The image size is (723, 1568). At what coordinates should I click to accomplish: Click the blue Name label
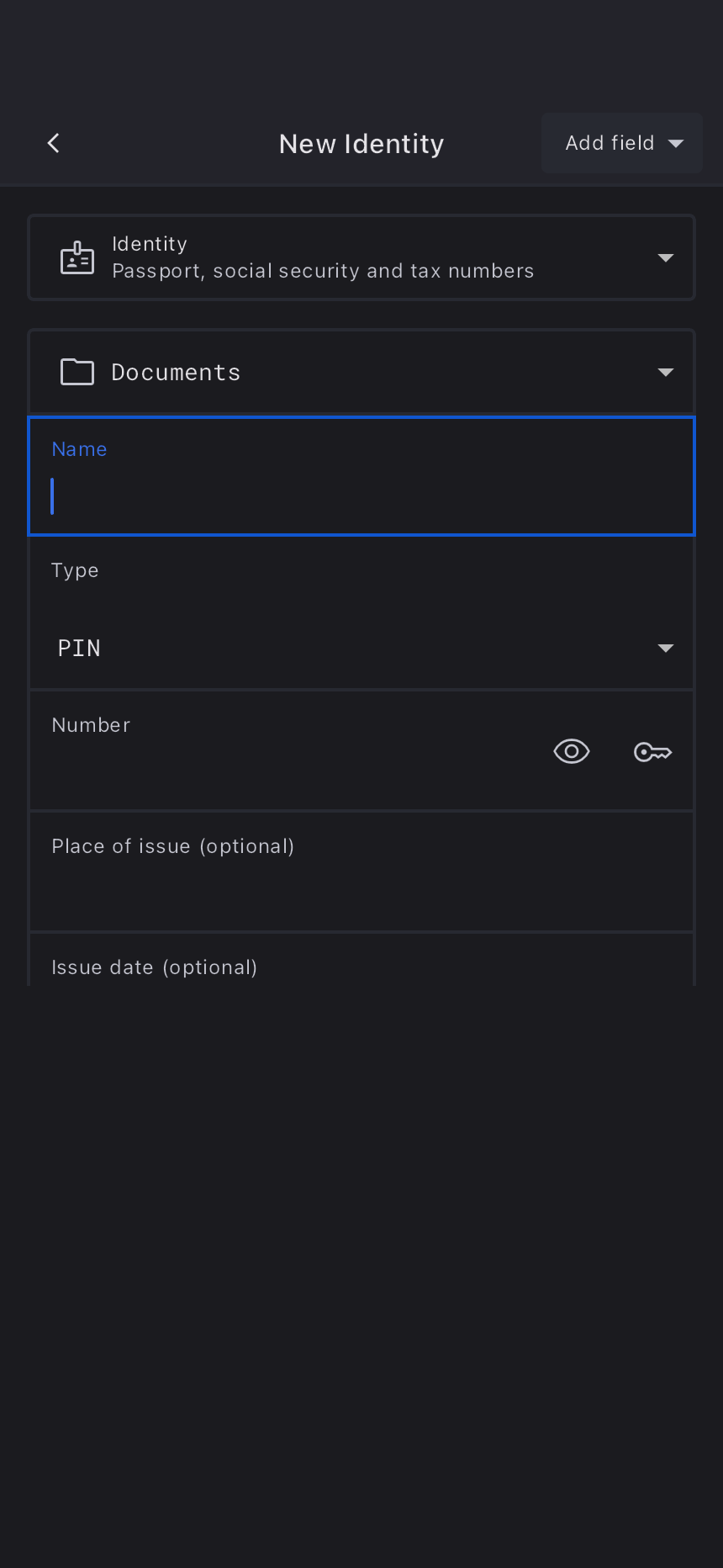click(x=79, y=449)
